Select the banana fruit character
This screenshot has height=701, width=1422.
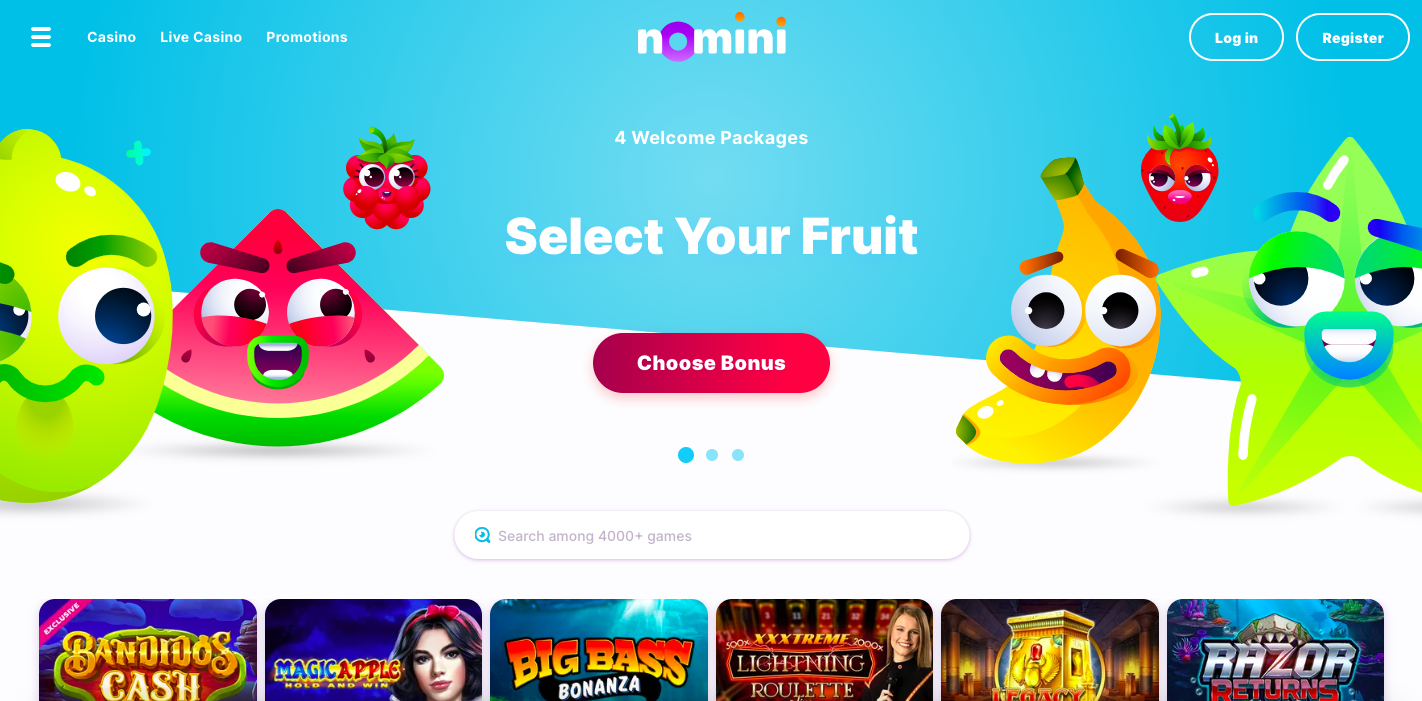click(x=1060, y=315)
